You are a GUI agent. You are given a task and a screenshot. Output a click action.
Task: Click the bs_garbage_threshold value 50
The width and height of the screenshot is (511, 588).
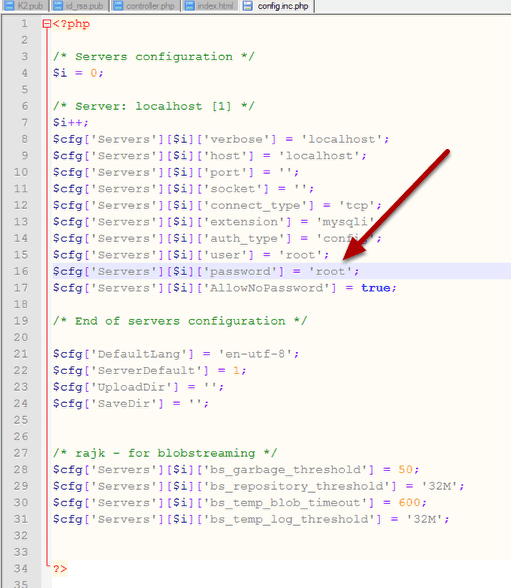click(405, 469)
